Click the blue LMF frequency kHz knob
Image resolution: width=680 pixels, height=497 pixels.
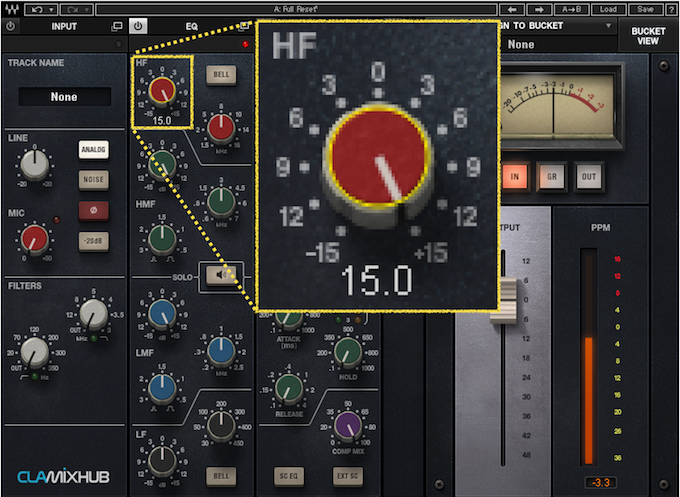tap(221, 351)
